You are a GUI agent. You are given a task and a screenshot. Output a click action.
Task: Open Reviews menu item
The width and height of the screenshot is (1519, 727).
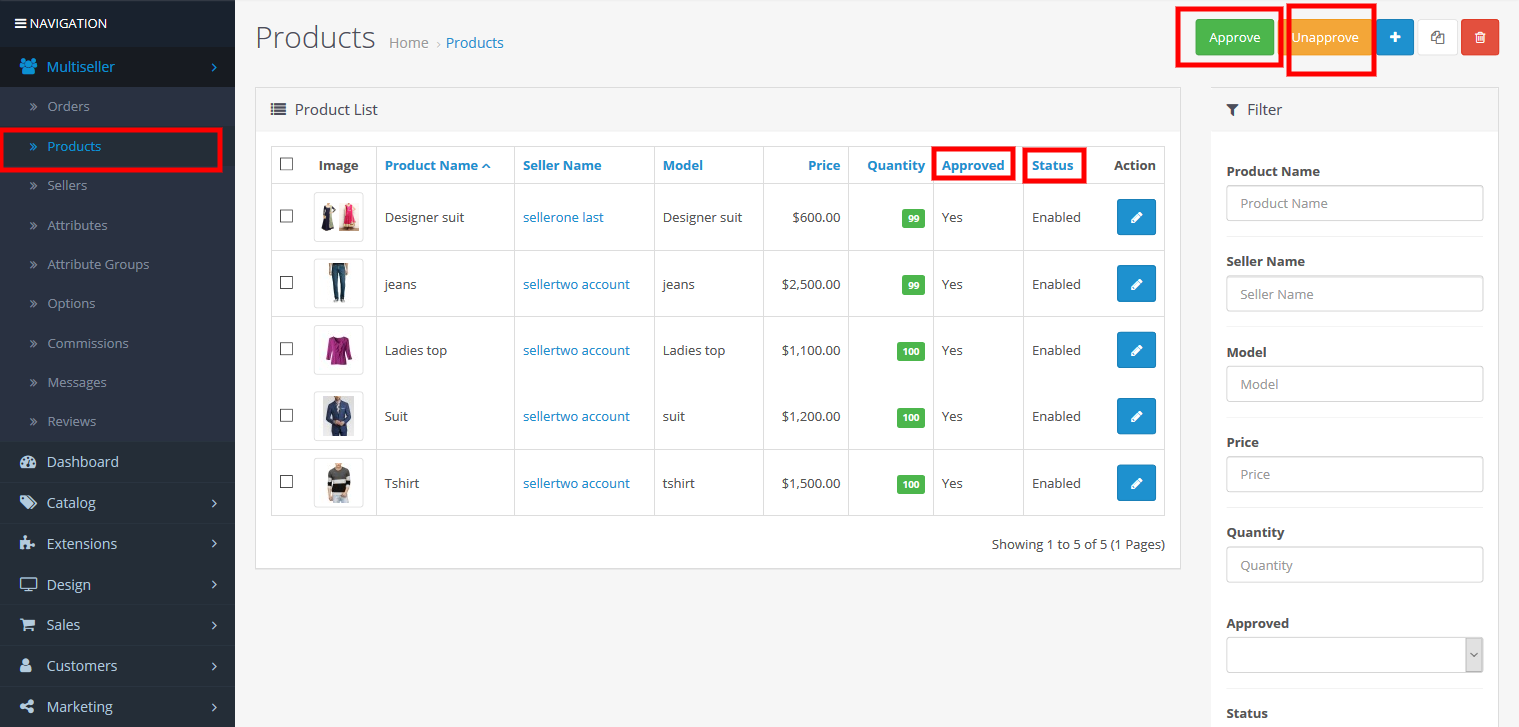tap(72, 421)
